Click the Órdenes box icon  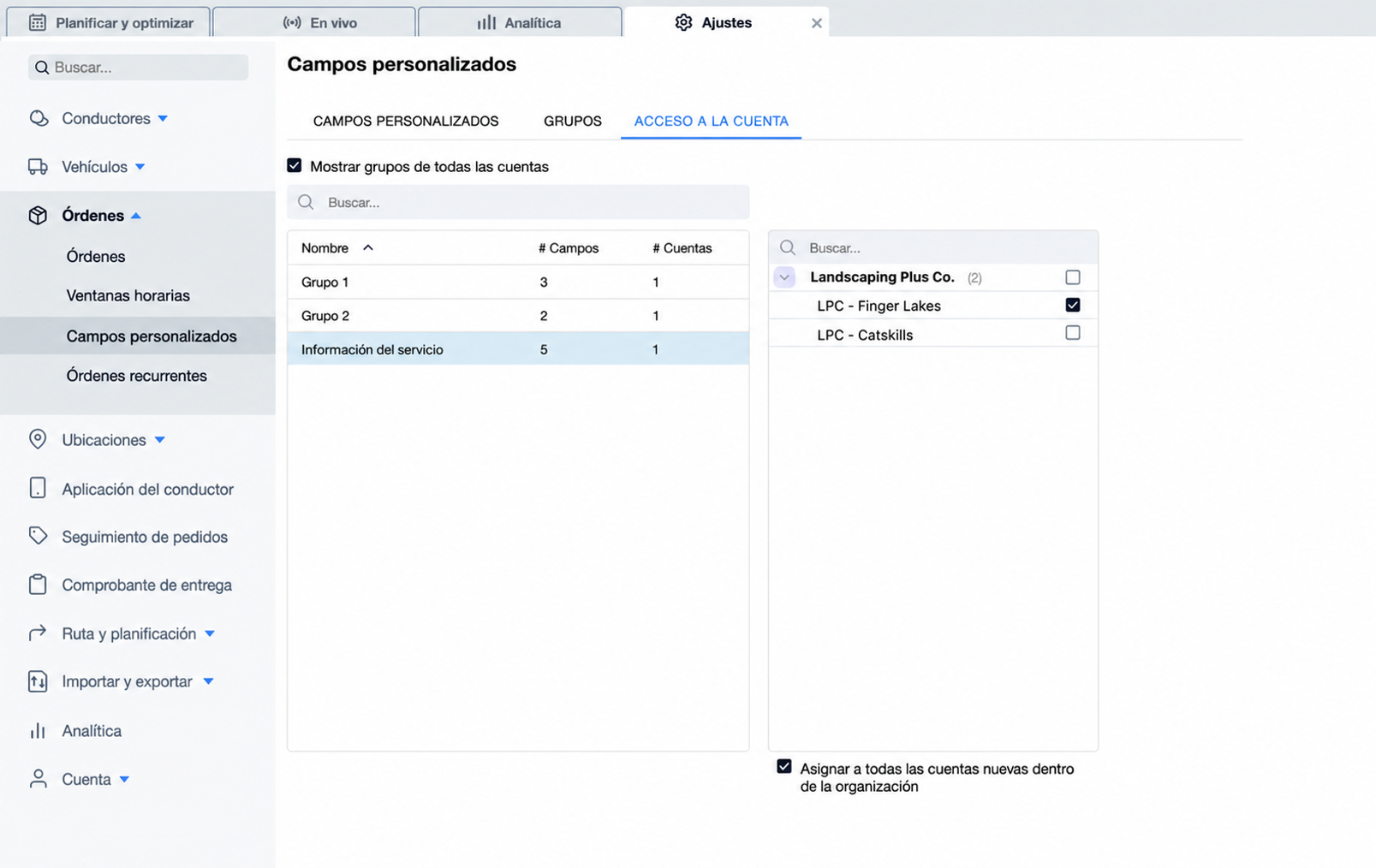click(x=38, y=215)
